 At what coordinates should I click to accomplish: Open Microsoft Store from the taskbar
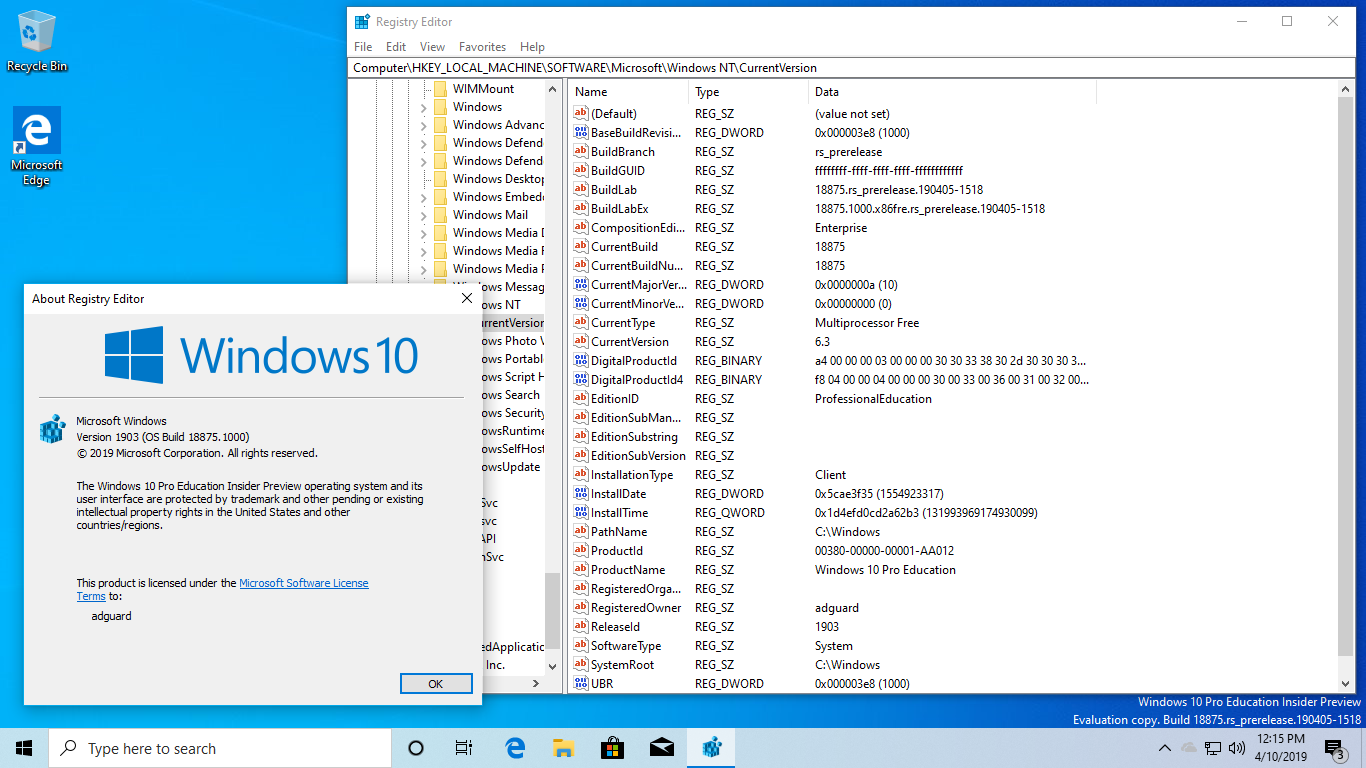[613, 748]
